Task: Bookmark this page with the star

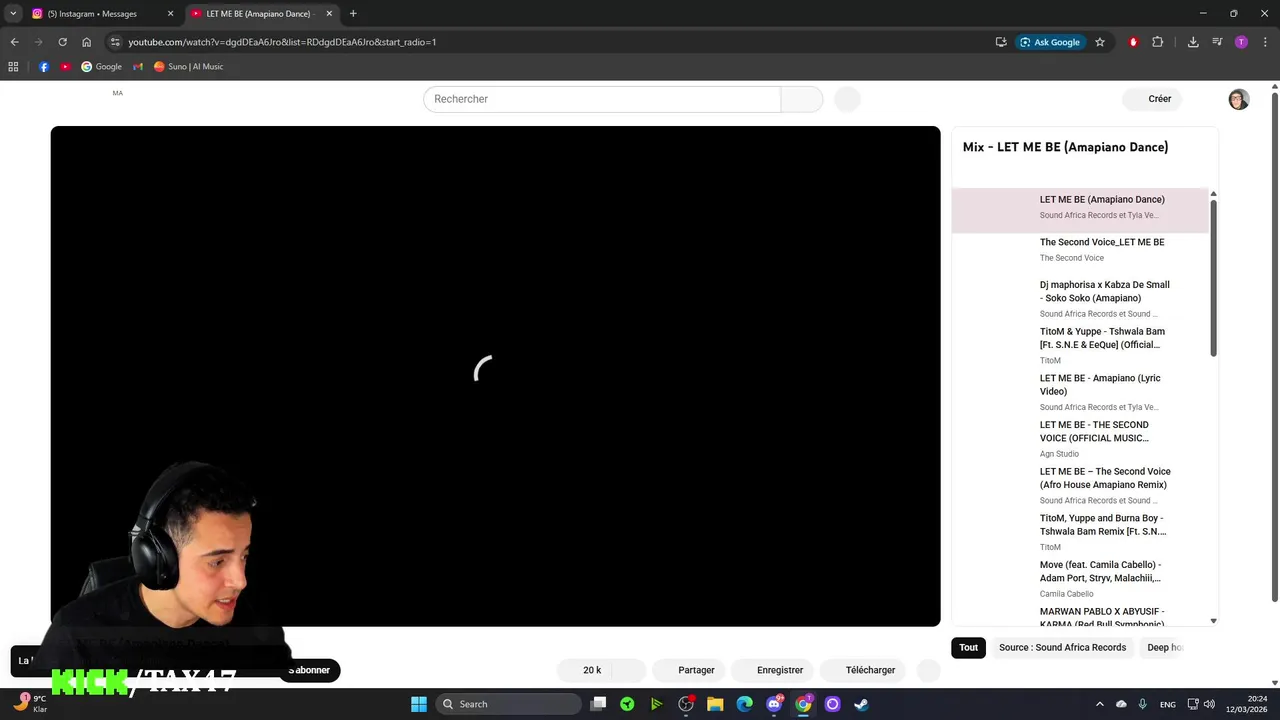Action: [x=1100, y=42]
